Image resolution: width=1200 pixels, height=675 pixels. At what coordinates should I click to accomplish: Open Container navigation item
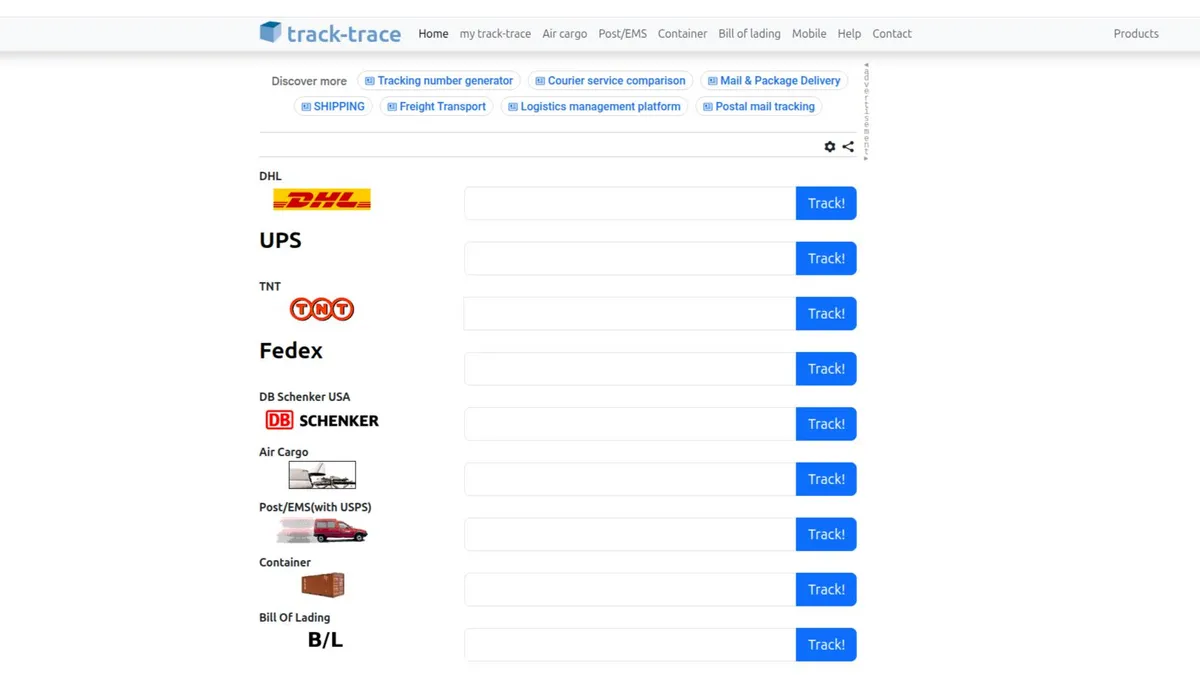(x=683, y=33)
